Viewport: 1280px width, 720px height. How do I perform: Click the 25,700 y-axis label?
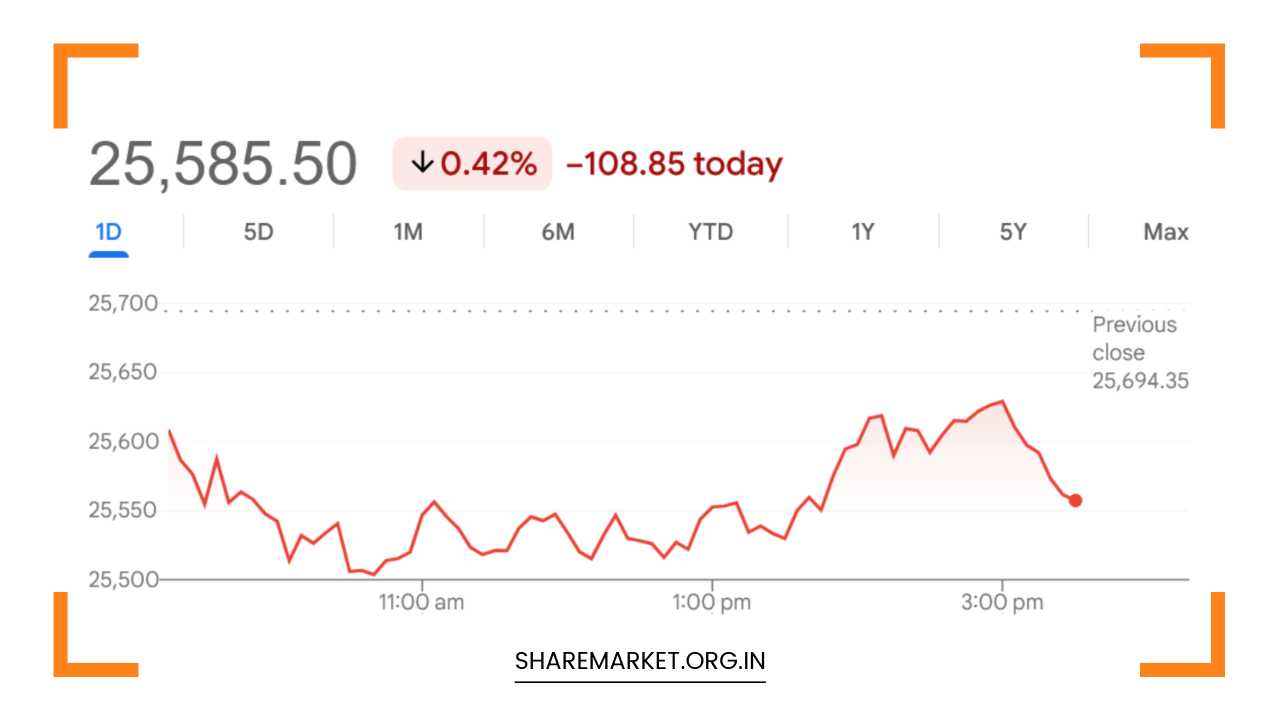(x=123, y=303)
